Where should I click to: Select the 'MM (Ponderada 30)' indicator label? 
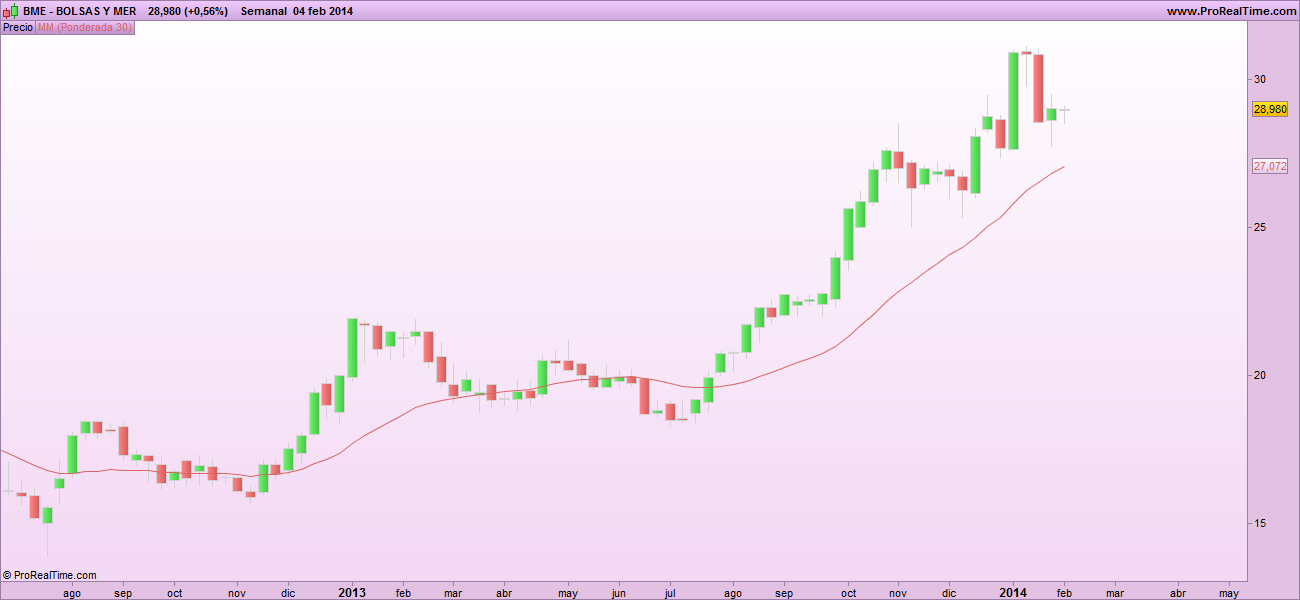coord(84,28)
